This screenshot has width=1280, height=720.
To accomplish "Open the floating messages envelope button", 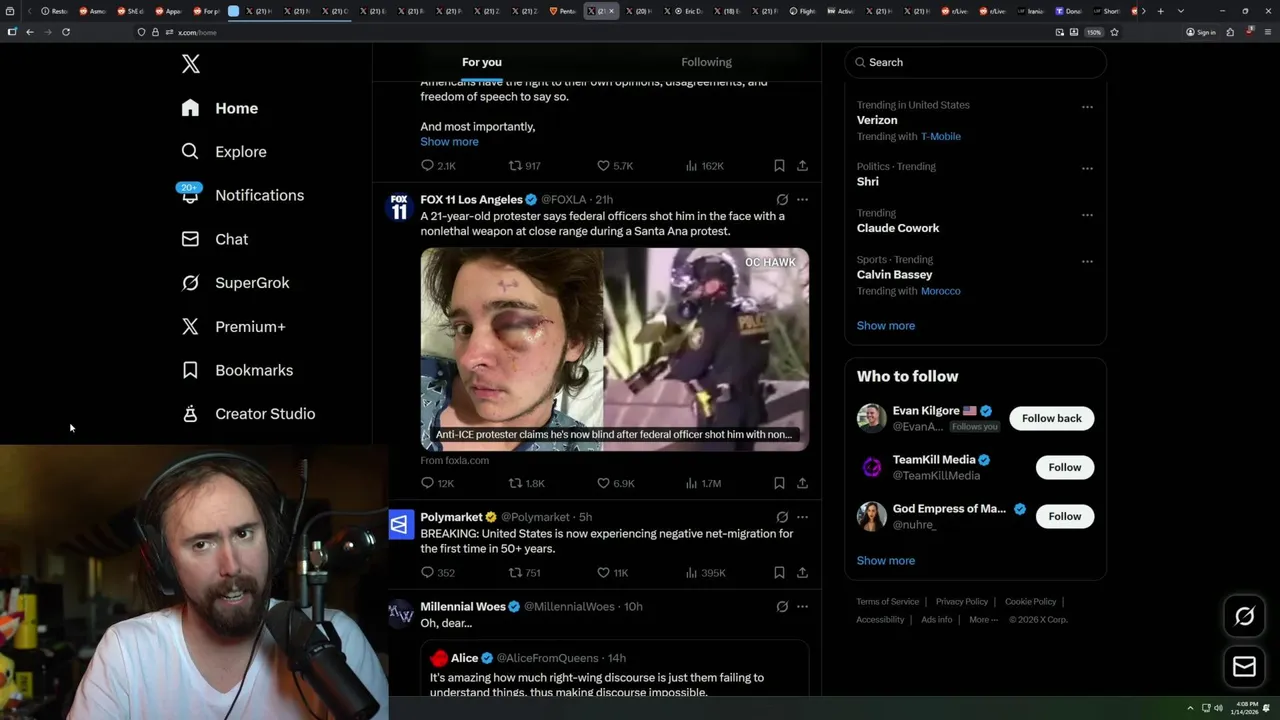I will pyautogui.click(x=1244, y=666).
